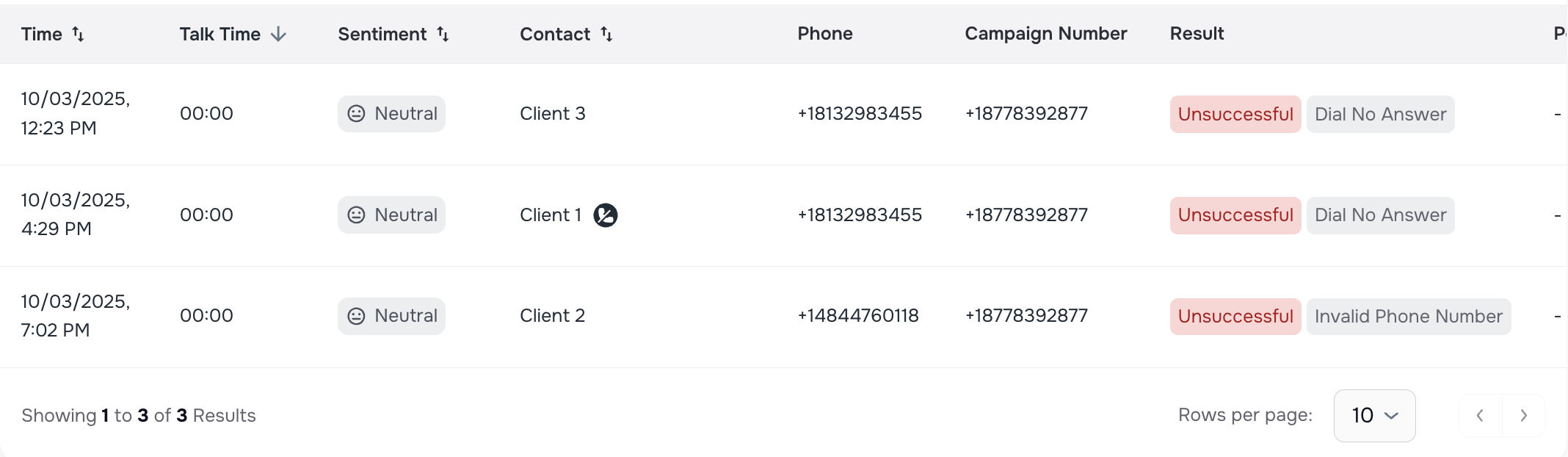This screenshot has width=1568, height=457.
Task: Open the Rows per page dropdown
Action: click(1374, 416)
